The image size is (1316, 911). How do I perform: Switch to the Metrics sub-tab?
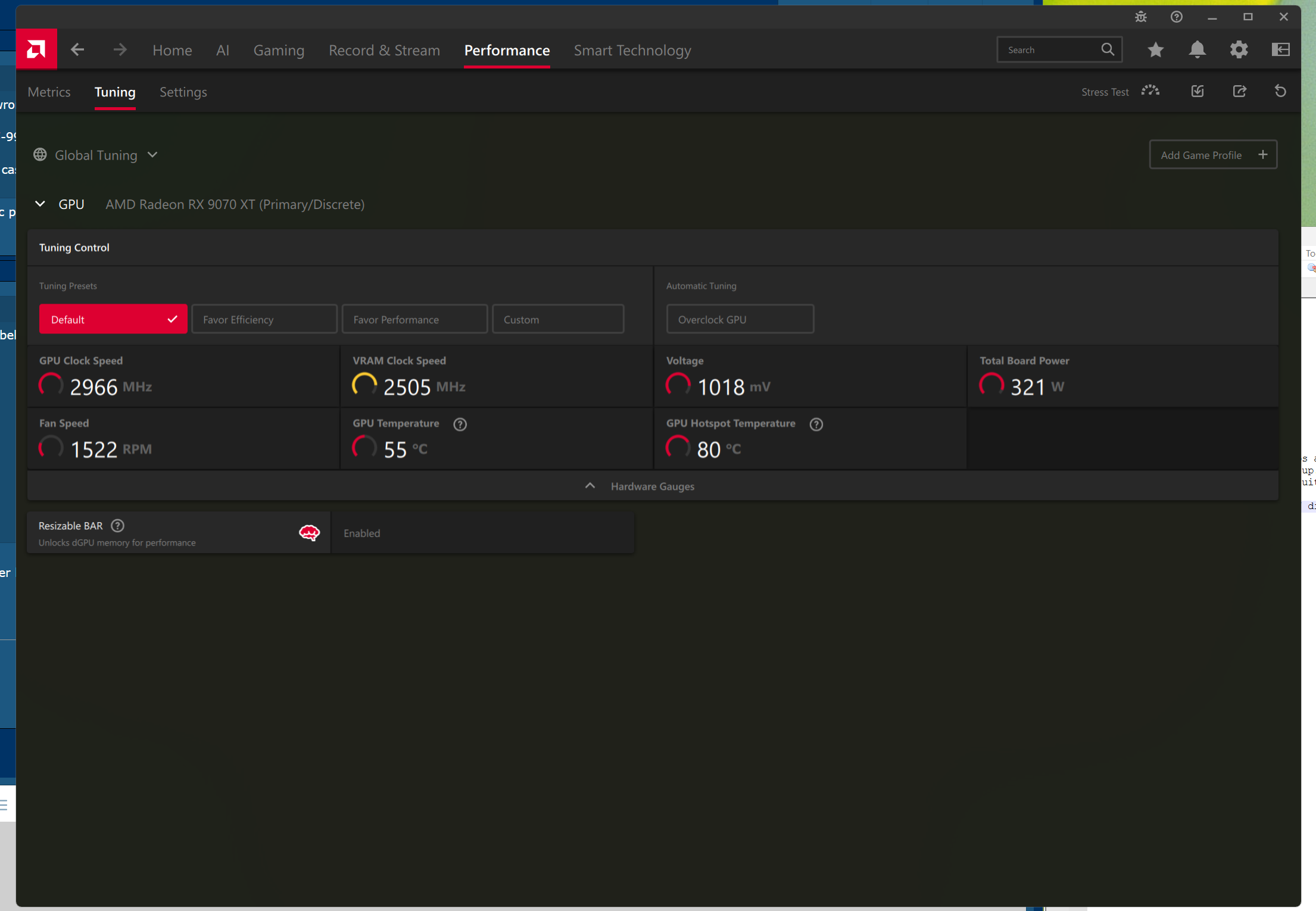click(x=49, y=92)
